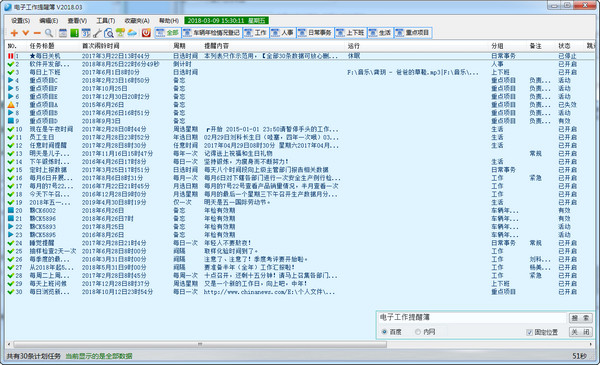The image size is (600, 365).
Task: Click red pause icon on row 1
Action: (x=11, y=56)
